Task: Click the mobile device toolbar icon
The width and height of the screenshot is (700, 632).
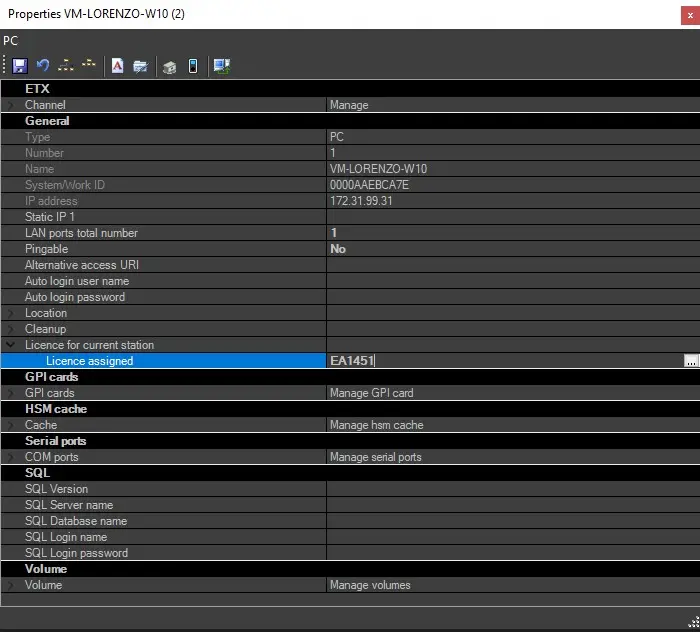Action: tap(192, 66)
